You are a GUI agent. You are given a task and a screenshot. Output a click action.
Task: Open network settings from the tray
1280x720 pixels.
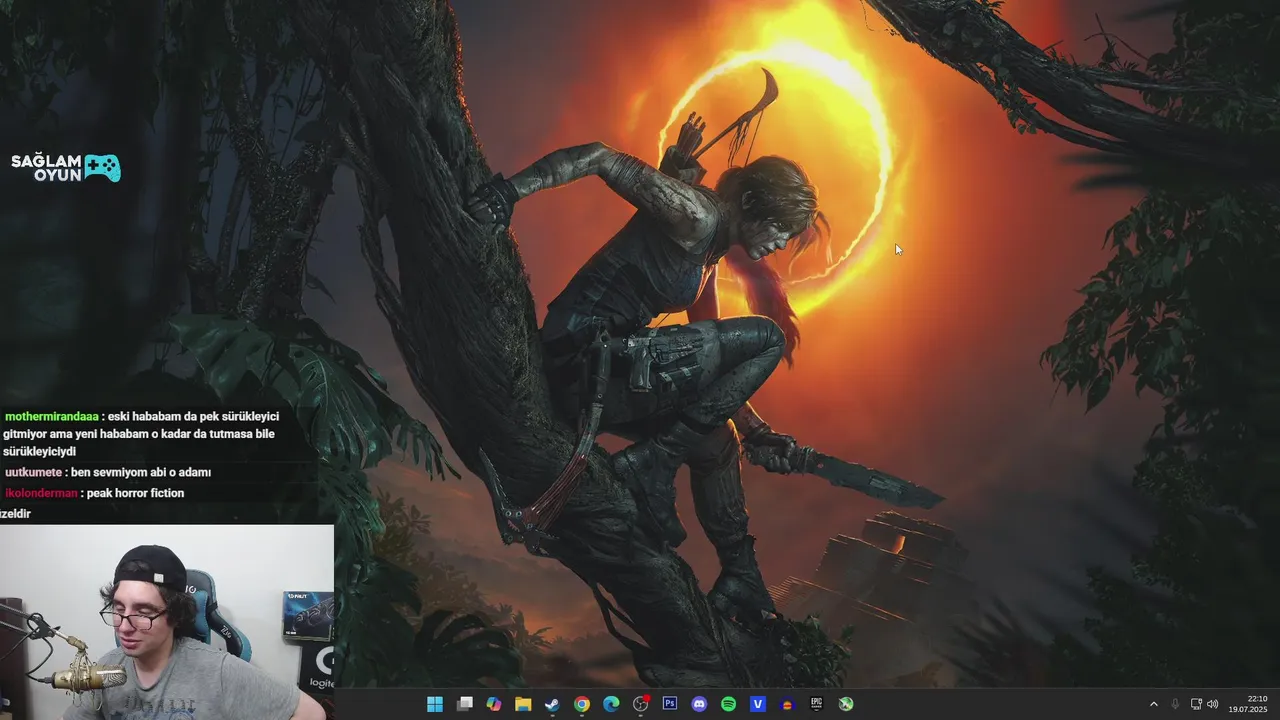(1196, 704)
